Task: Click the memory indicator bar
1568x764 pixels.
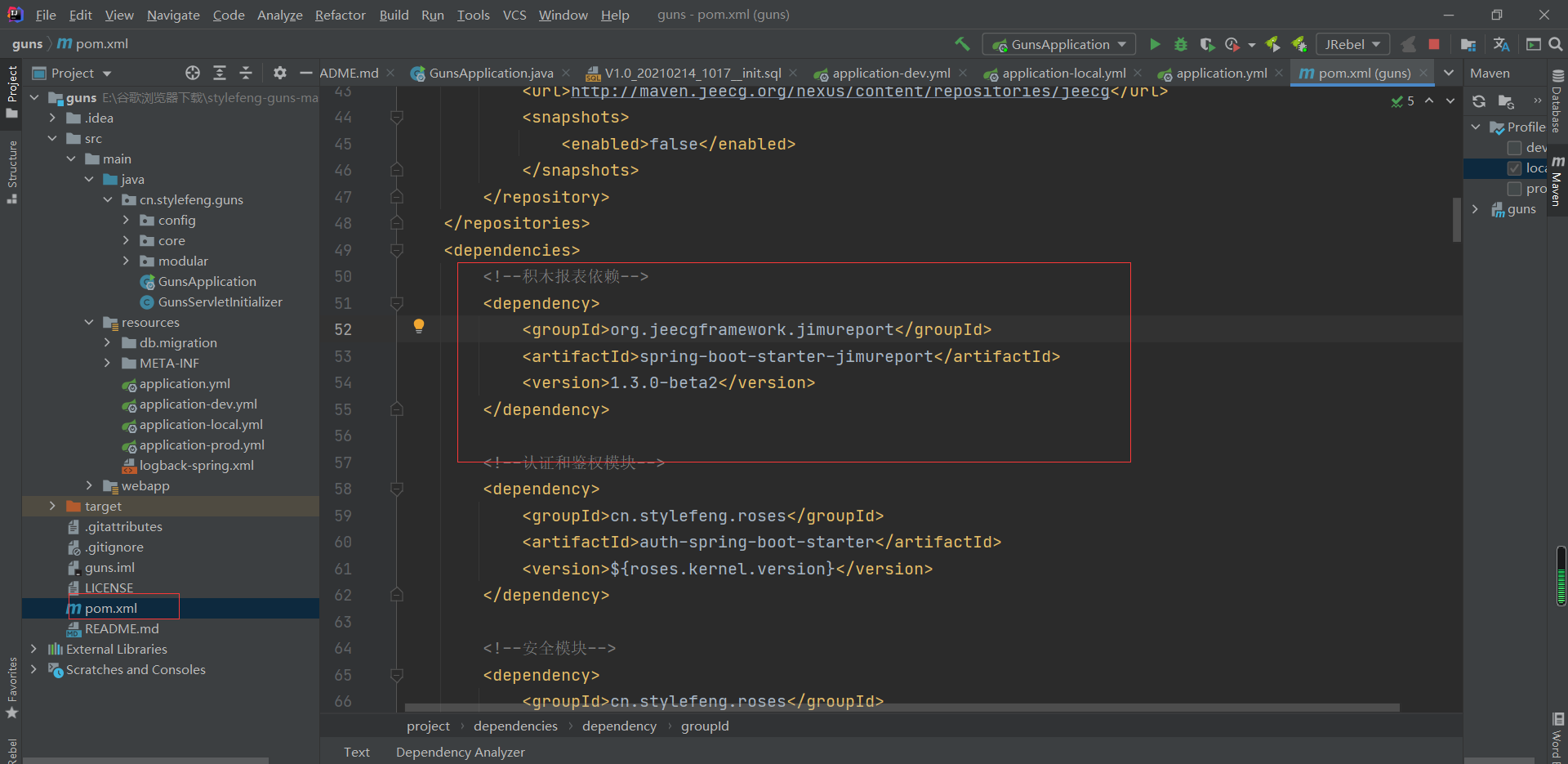Action: tap(1561, 575)
